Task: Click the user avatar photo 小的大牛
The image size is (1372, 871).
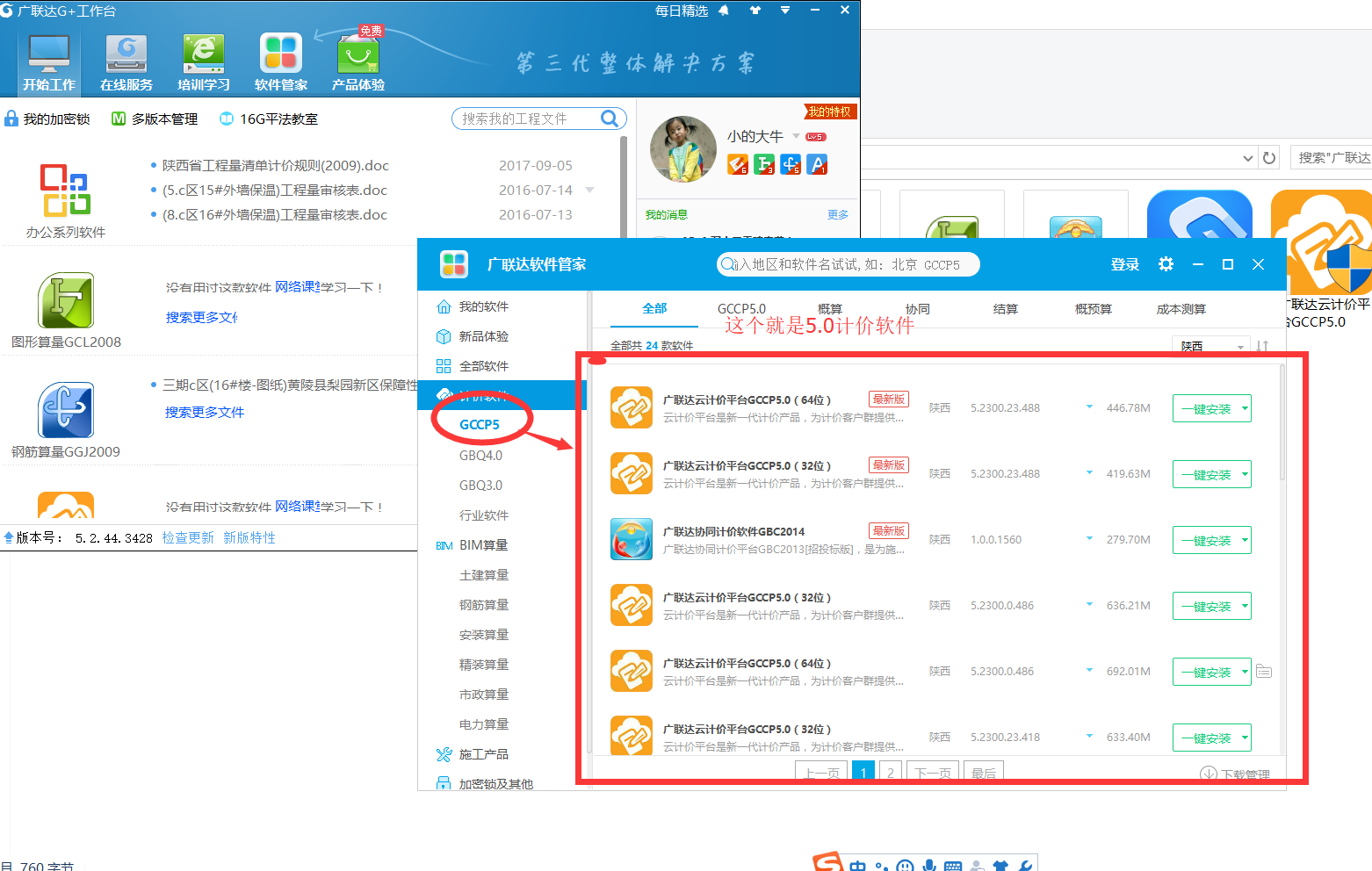Action: [x=683, y=149]
